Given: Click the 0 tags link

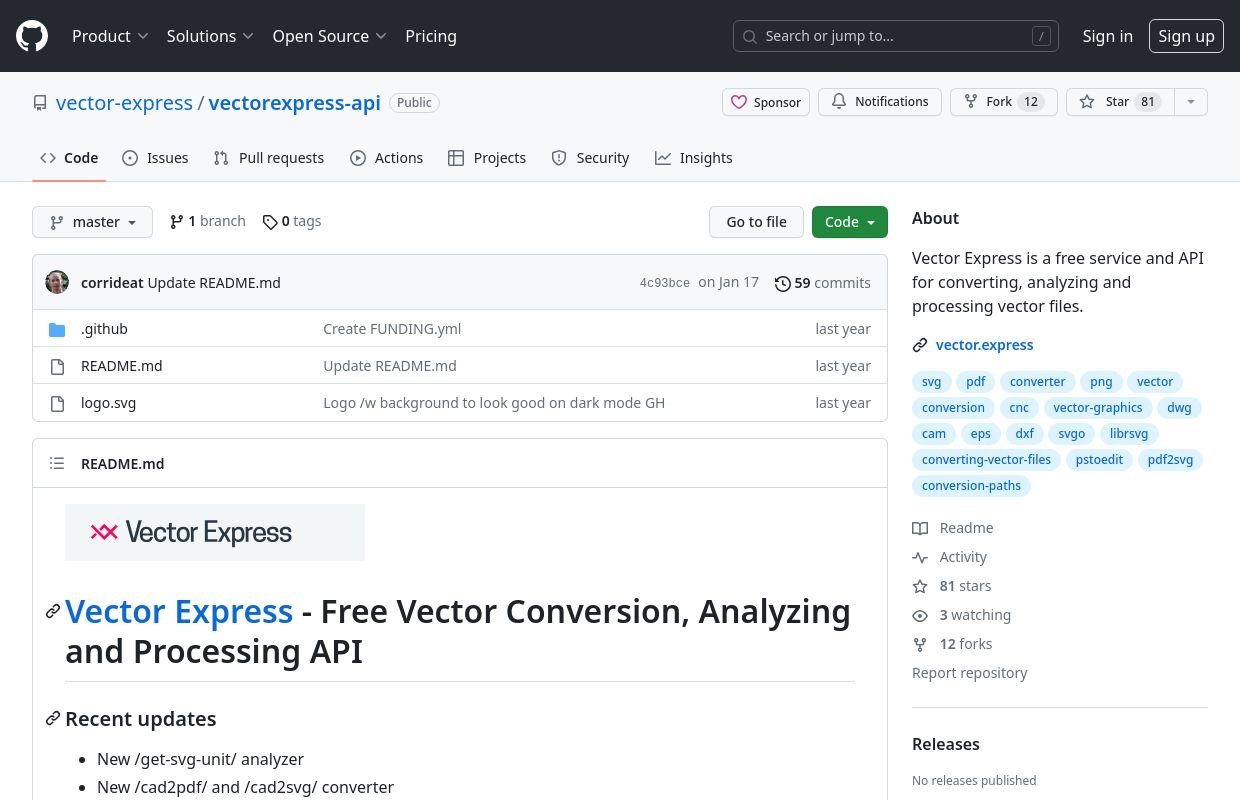Looking at the screenshot, I should coord(292,221).
